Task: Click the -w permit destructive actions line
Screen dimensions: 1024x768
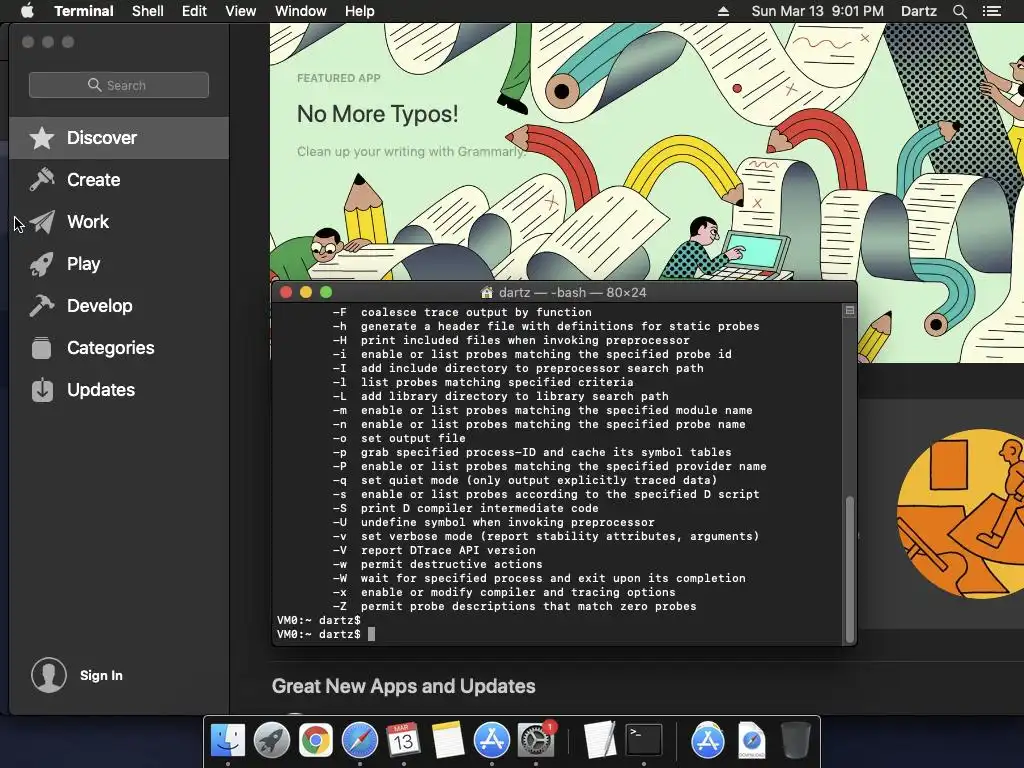Action: coord(438,564)
